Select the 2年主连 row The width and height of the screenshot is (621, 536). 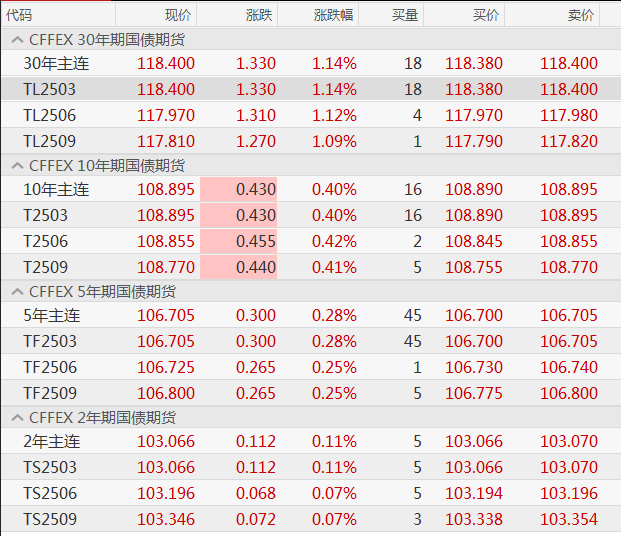tap(311, 441)
